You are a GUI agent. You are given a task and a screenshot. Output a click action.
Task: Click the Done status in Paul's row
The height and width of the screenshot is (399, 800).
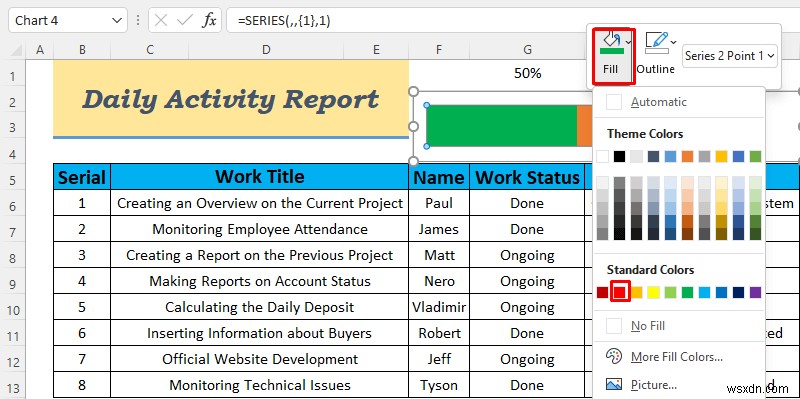tap(527, 203)
